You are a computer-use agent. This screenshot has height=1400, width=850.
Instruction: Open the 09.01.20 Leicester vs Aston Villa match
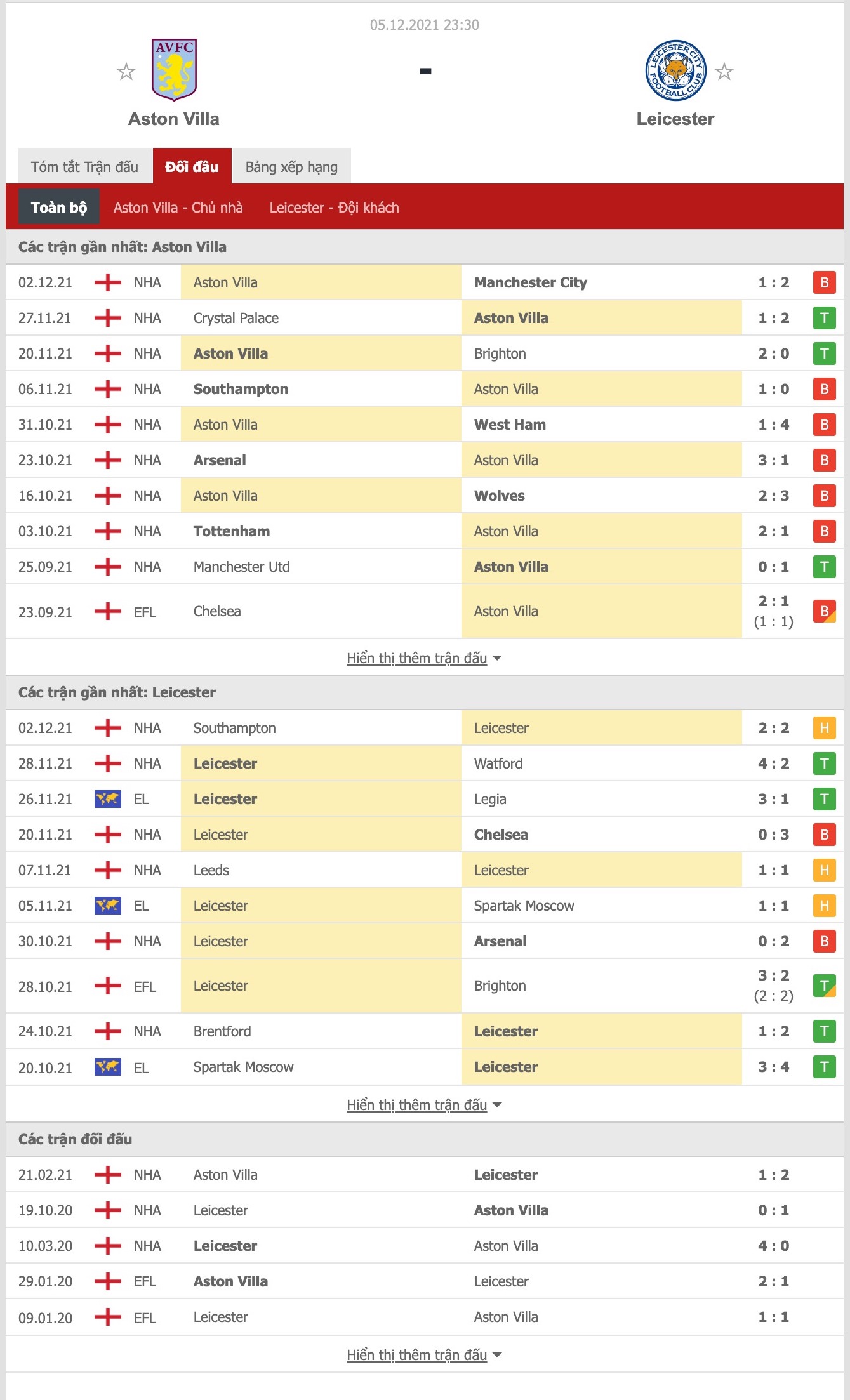(x=424, y=1317)
